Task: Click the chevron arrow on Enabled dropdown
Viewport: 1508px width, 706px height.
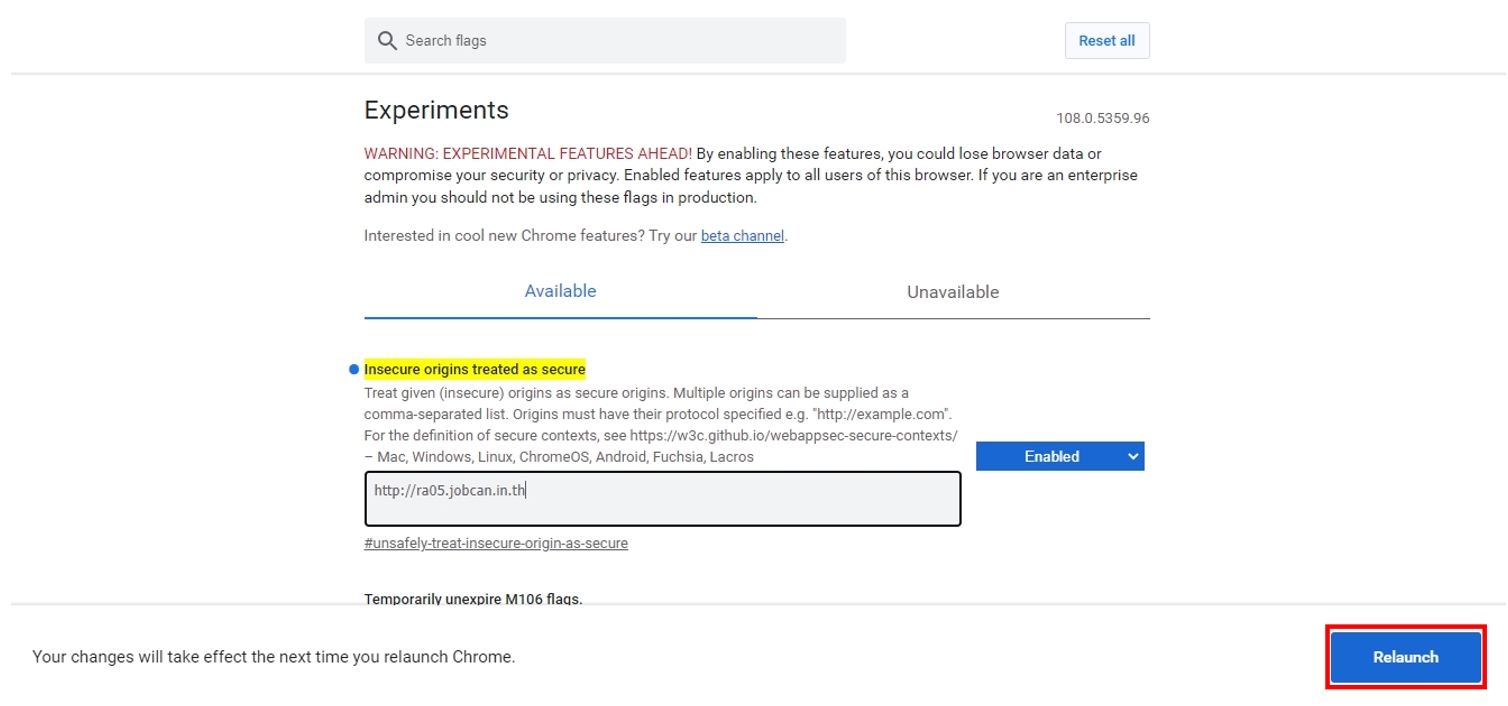Action: pos(1132,456)
